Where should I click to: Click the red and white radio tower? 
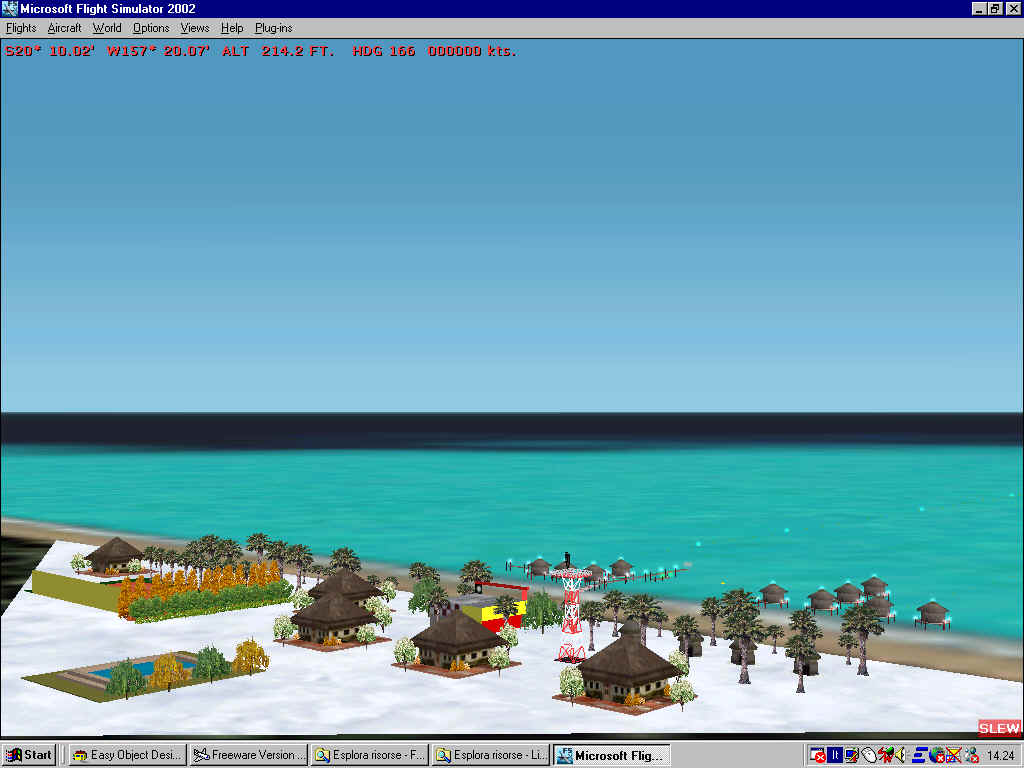[x=572, y=610]
